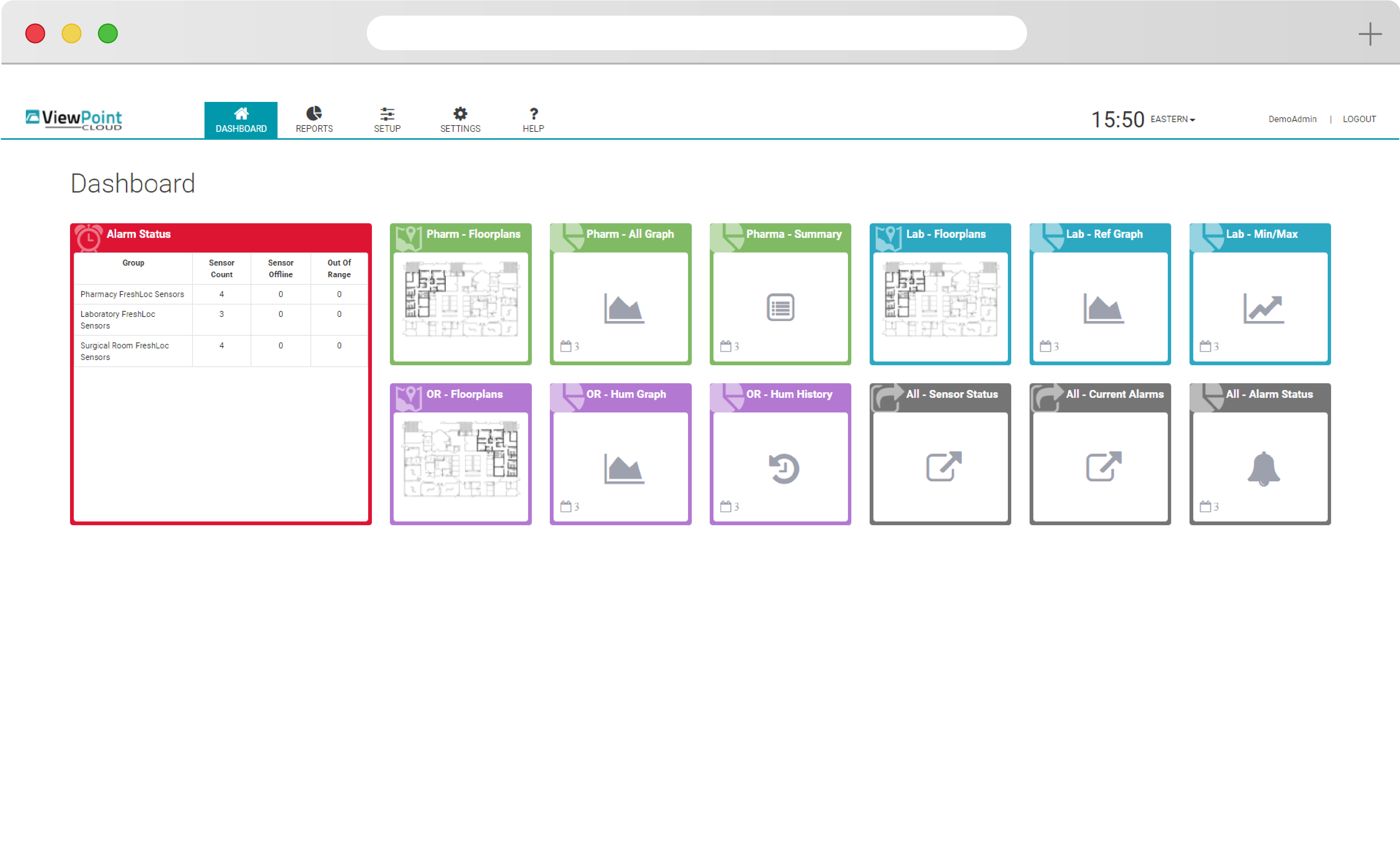The width and height of the screenshot is (1400, 868).
Task: Go to the Settings gear tab
Action: pos(460,120)
